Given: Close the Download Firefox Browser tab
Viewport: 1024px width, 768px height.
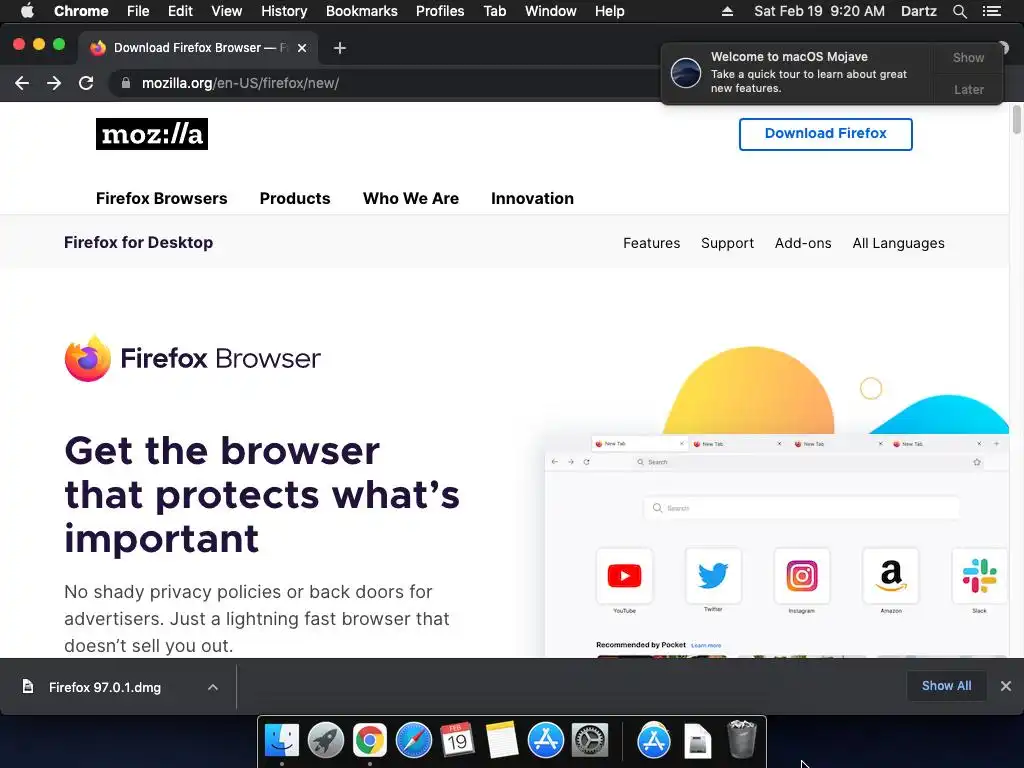Looking at the screenshot, I should pyautogui.click(x=302, y=48).
